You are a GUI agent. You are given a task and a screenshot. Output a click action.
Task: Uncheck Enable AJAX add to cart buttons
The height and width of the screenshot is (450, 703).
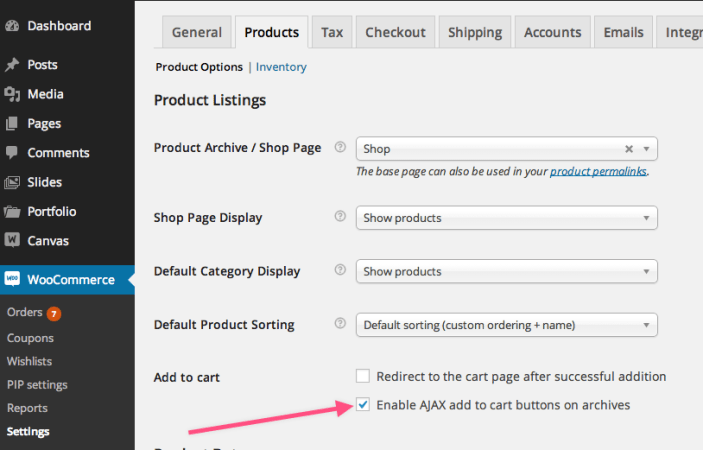[363, 405]
